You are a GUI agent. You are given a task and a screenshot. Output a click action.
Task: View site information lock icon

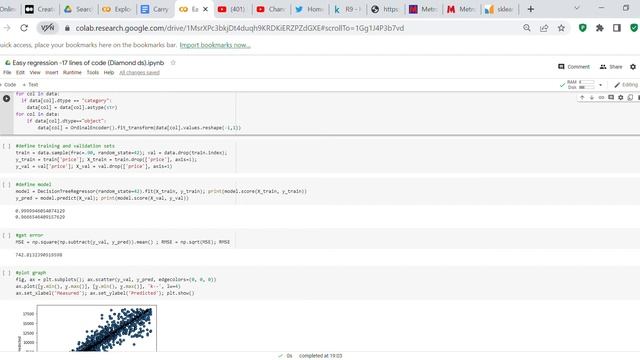pyautogui.click(x=67, y=28)
